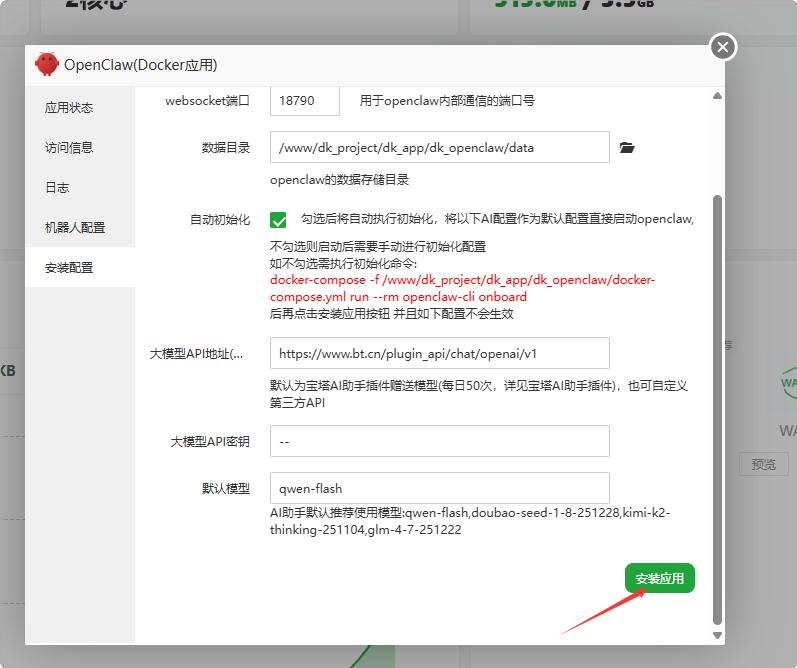Click the red OpenClaw logo in title bar
This screenshot has width=797, height=668.
click(46, 65)
